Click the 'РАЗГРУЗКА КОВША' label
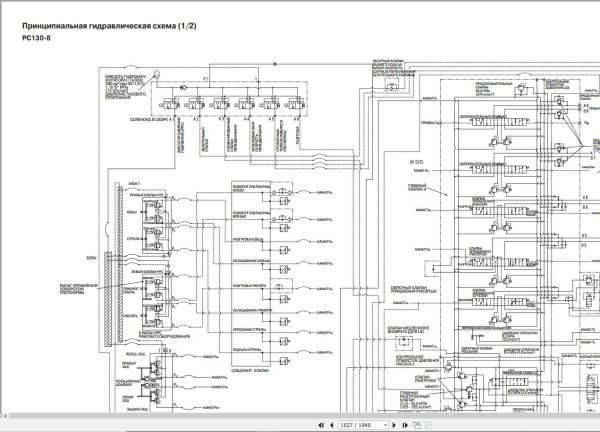 248,240
